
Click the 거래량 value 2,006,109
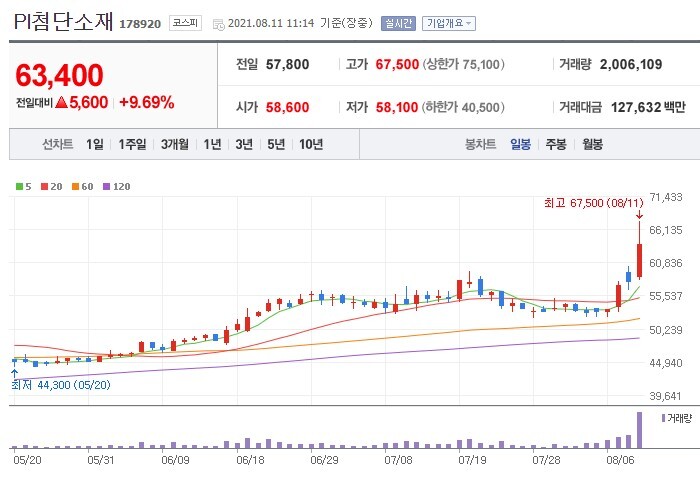[631, 64]
